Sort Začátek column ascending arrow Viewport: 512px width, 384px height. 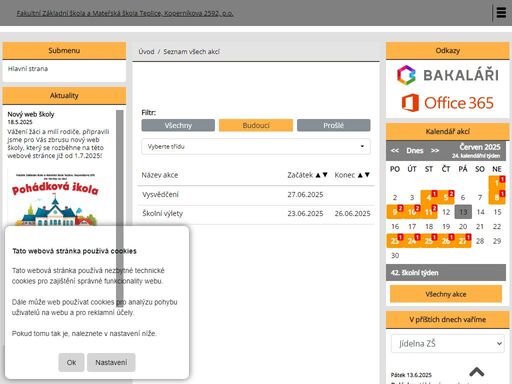(318, 175)
